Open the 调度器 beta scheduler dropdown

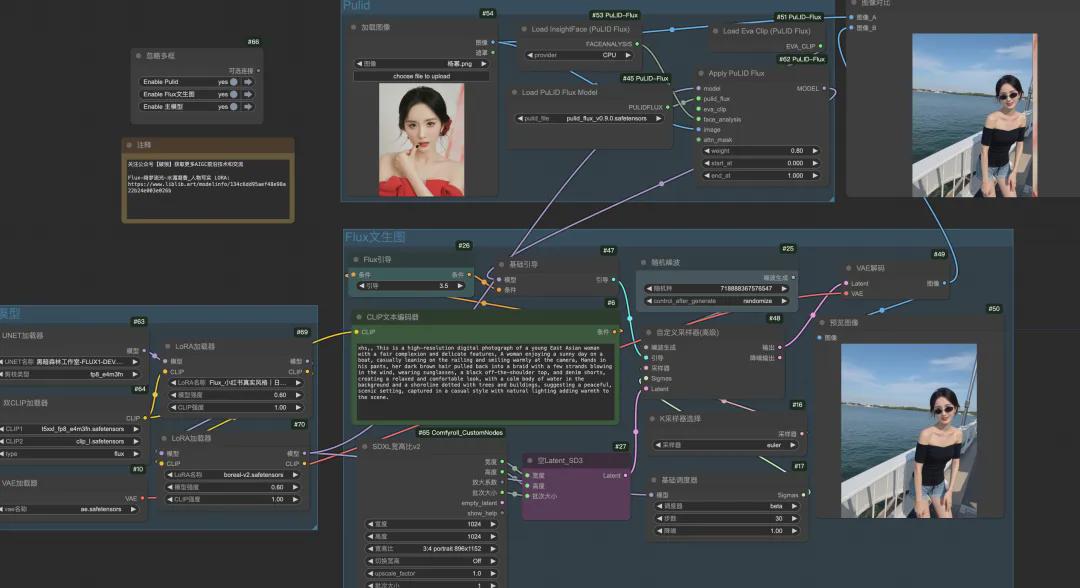pos(722,506)
